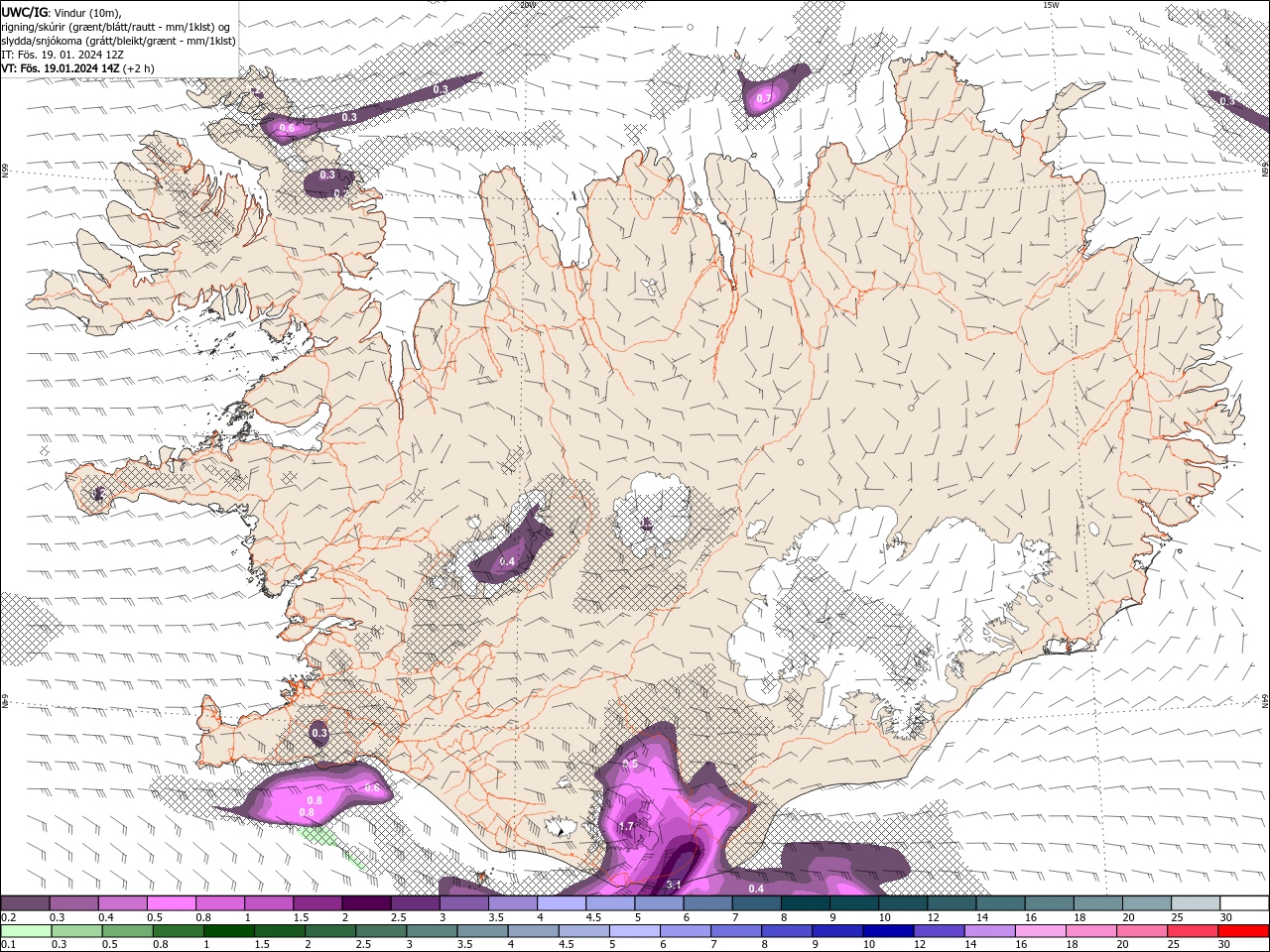1270x952 pixels.
Task: Click the 3.1 precipitation maximum label
Action: (673, 884)
